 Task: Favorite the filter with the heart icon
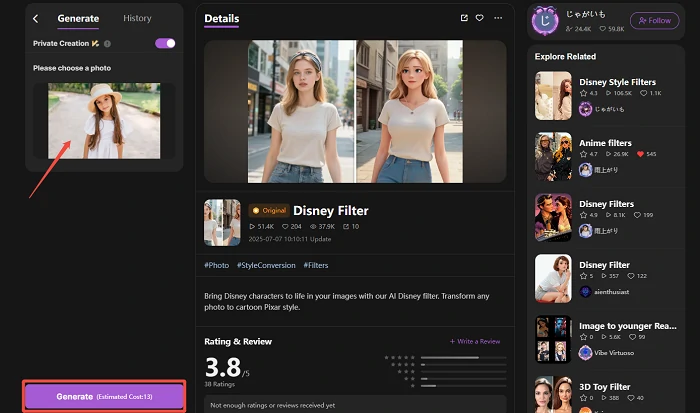(x=480, y=18)
